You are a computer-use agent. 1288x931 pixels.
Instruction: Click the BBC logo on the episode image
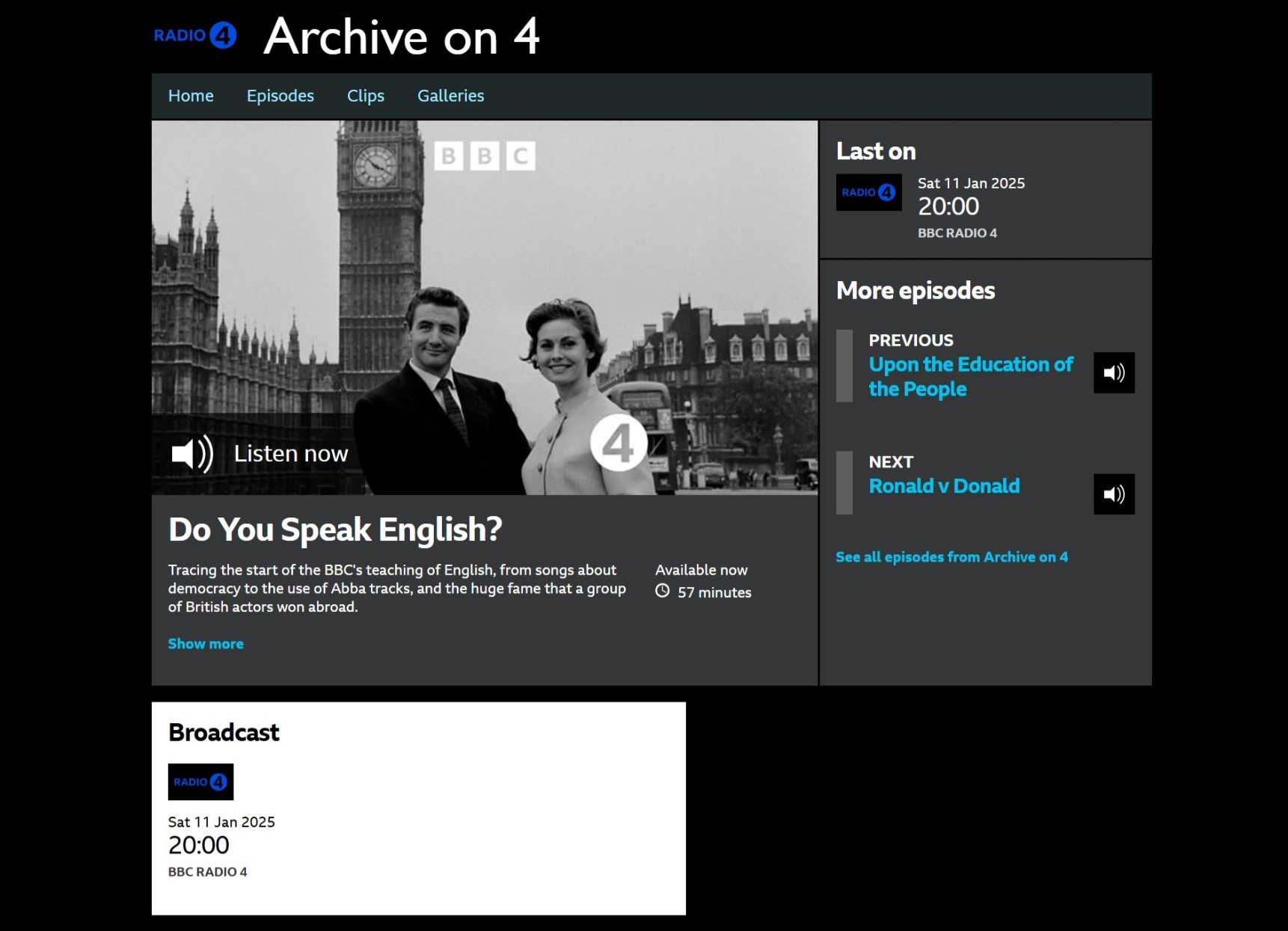pos(485,156)
